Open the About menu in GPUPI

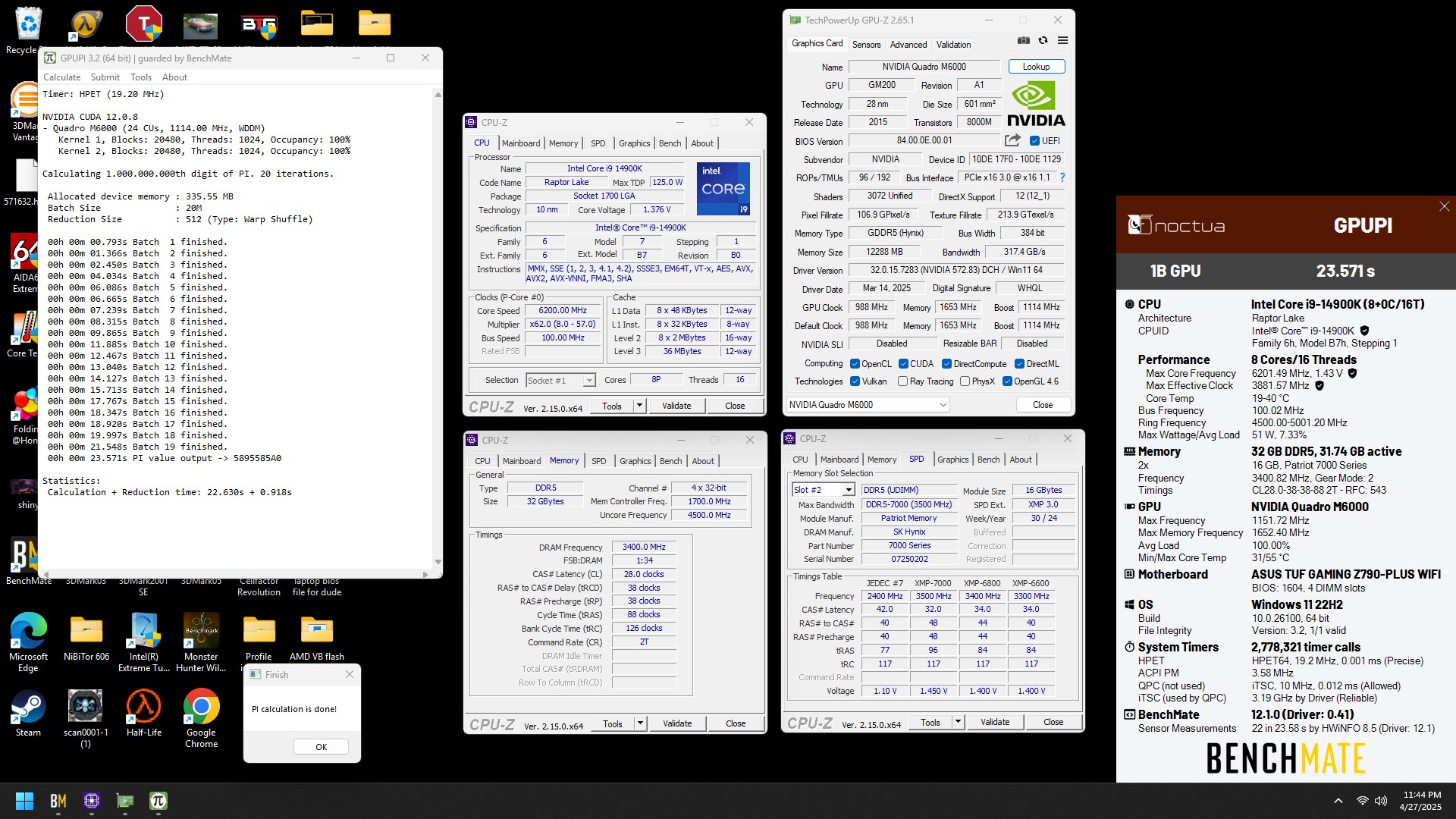(x=174, y=77)
